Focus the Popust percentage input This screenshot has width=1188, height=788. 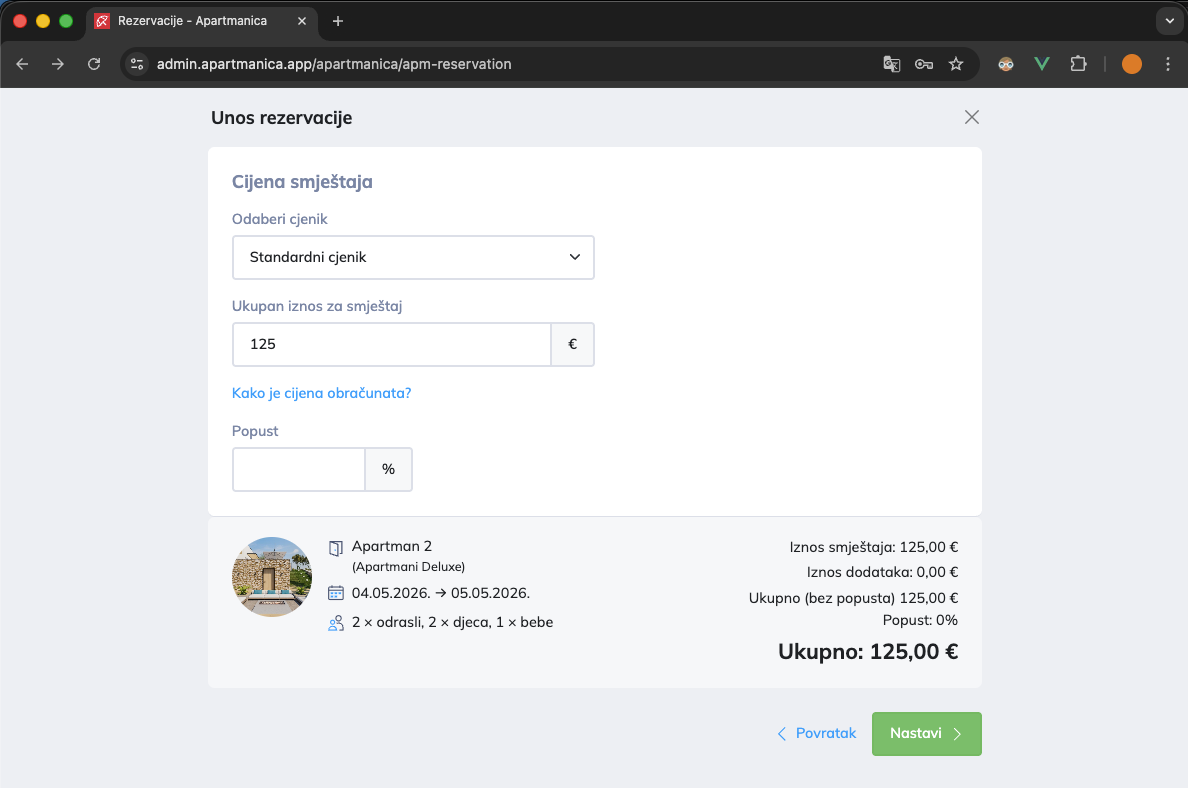point(299,470)
